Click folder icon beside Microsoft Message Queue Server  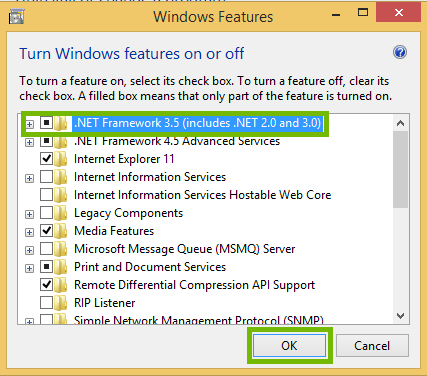[61, 249]
